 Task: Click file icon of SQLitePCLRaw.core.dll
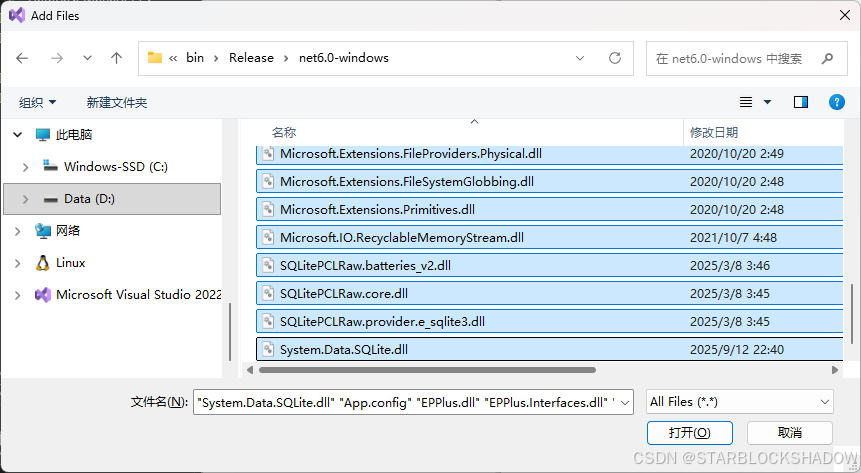pyautogui.click(x=268, y=293)
